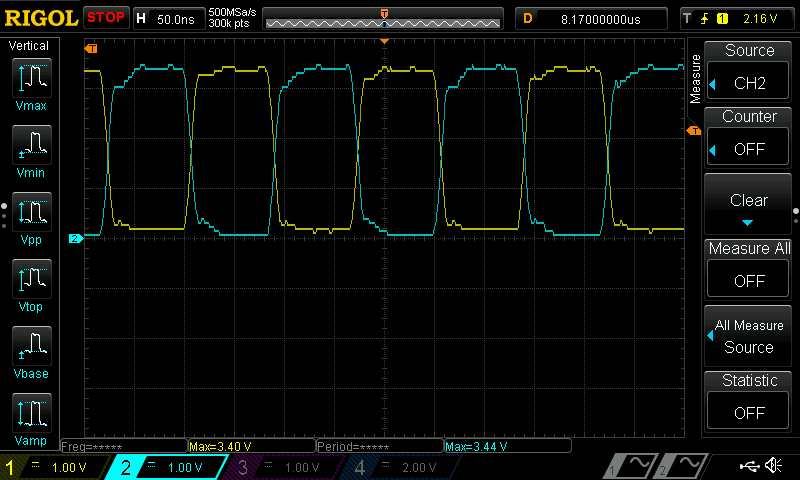Image resolution: width=800 pixels, height=480 pixels.
Task: Click the Vertical menu header
Action: 29,46
